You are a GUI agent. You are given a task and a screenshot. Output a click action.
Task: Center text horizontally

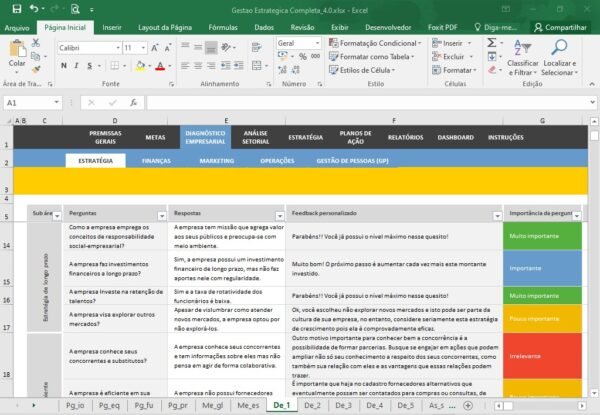click(198, 66)
